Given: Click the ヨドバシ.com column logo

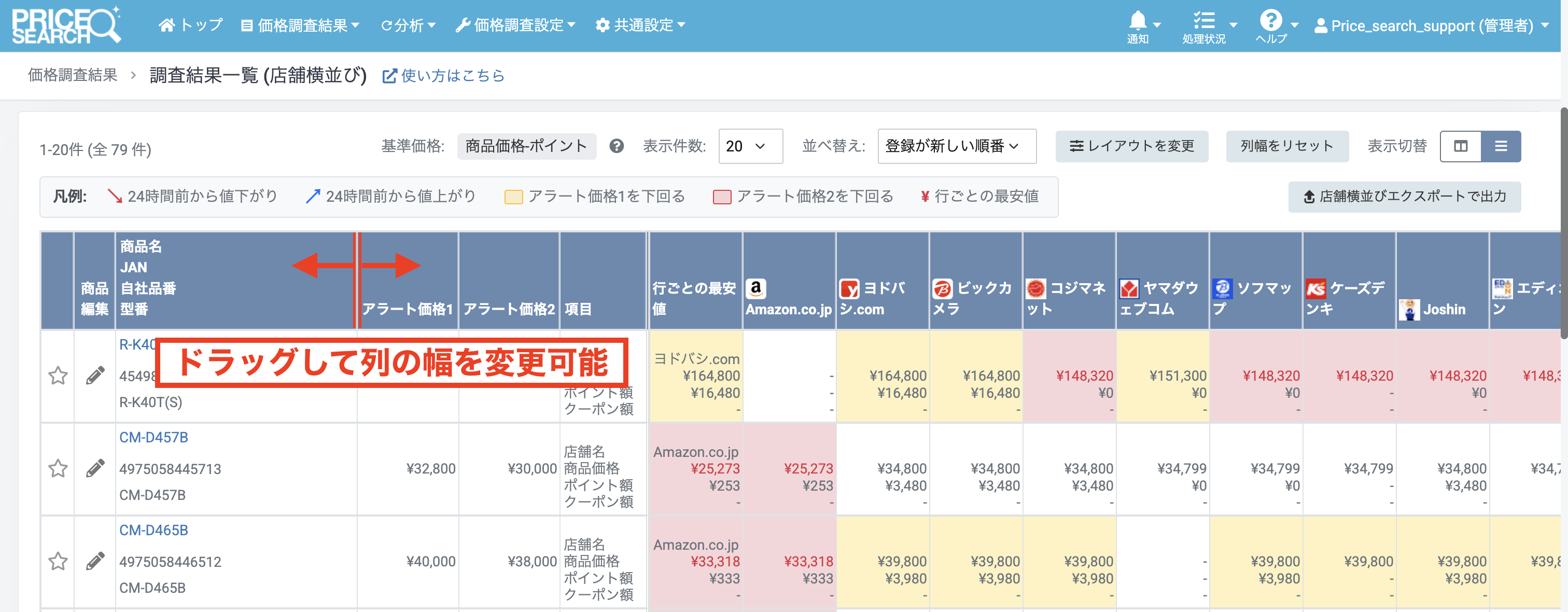Looking at the screenshot, I should (849, 289).
